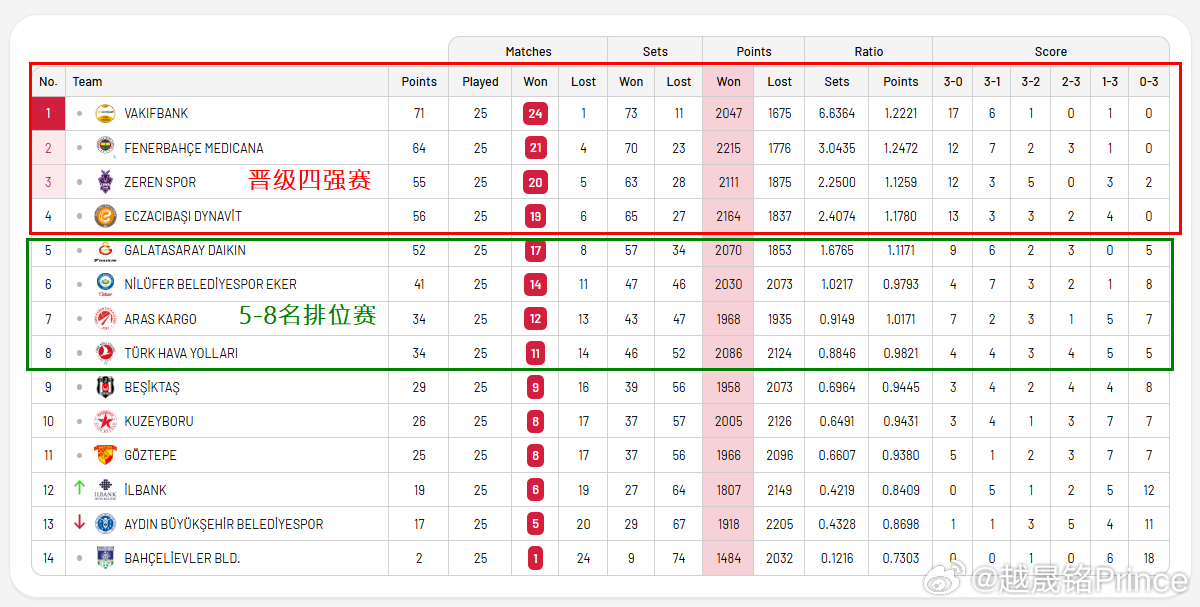Select the Sets header group

(x=655, y=52)
